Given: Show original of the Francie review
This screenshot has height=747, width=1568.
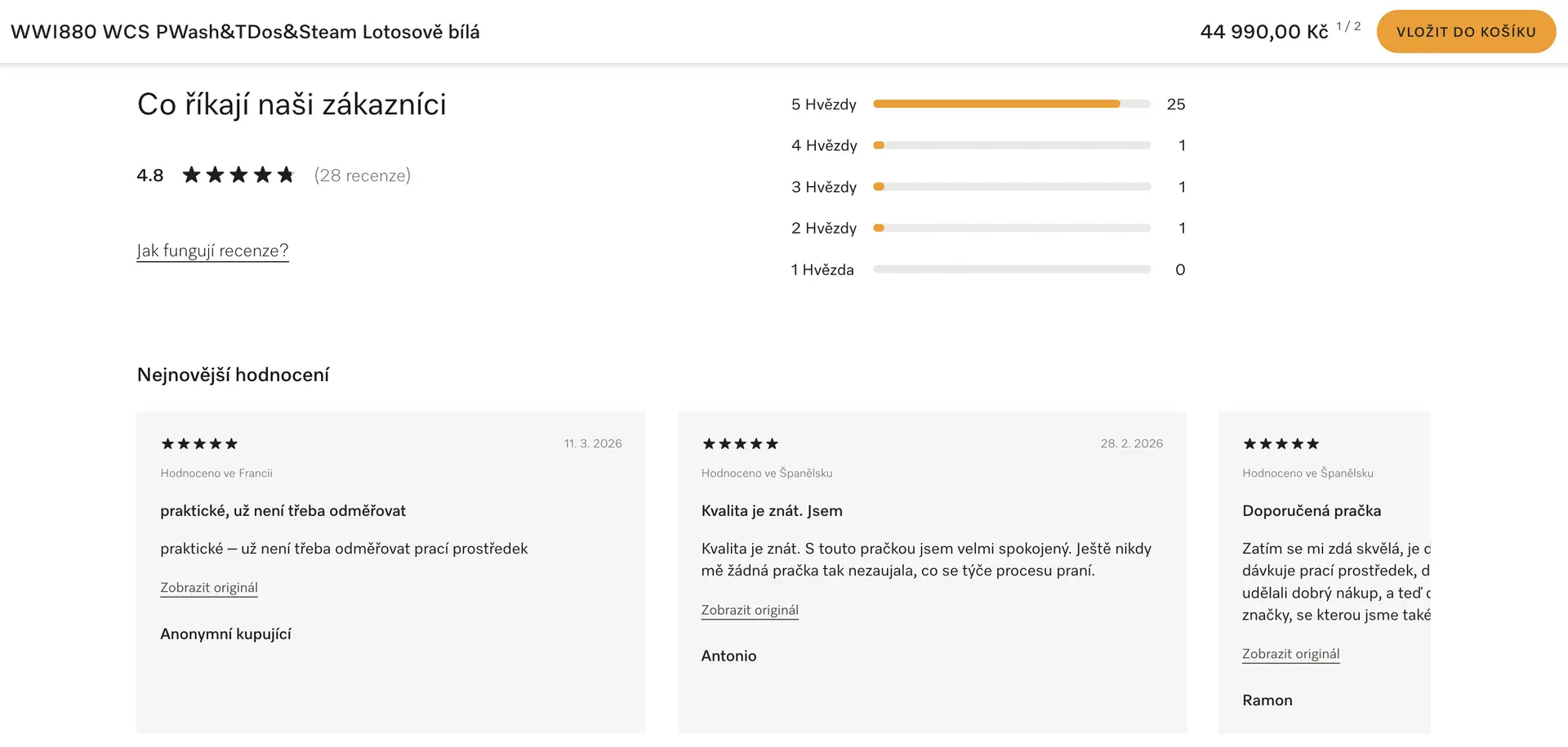Looking at the screenshot, I should click(209, 588).
